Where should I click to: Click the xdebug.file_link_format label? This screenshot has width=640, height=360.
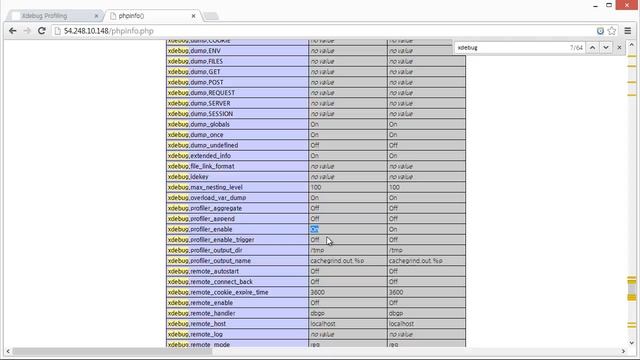pos(201,167)
